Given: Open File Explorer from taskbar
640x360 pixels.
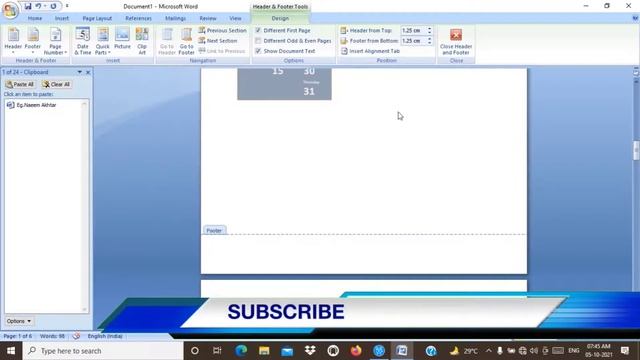Looking at the screenshot, I should (264, 351).
